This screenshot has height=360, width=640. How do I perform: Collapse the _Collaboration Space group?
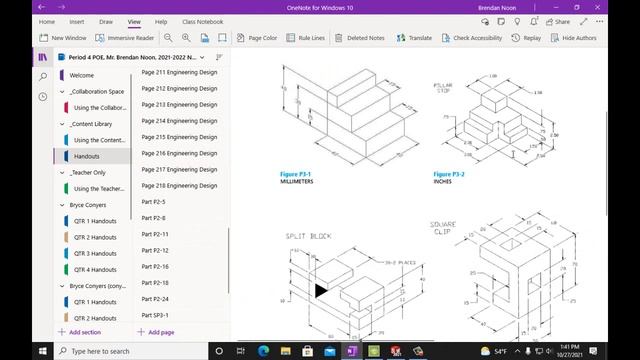pos(62,91)
